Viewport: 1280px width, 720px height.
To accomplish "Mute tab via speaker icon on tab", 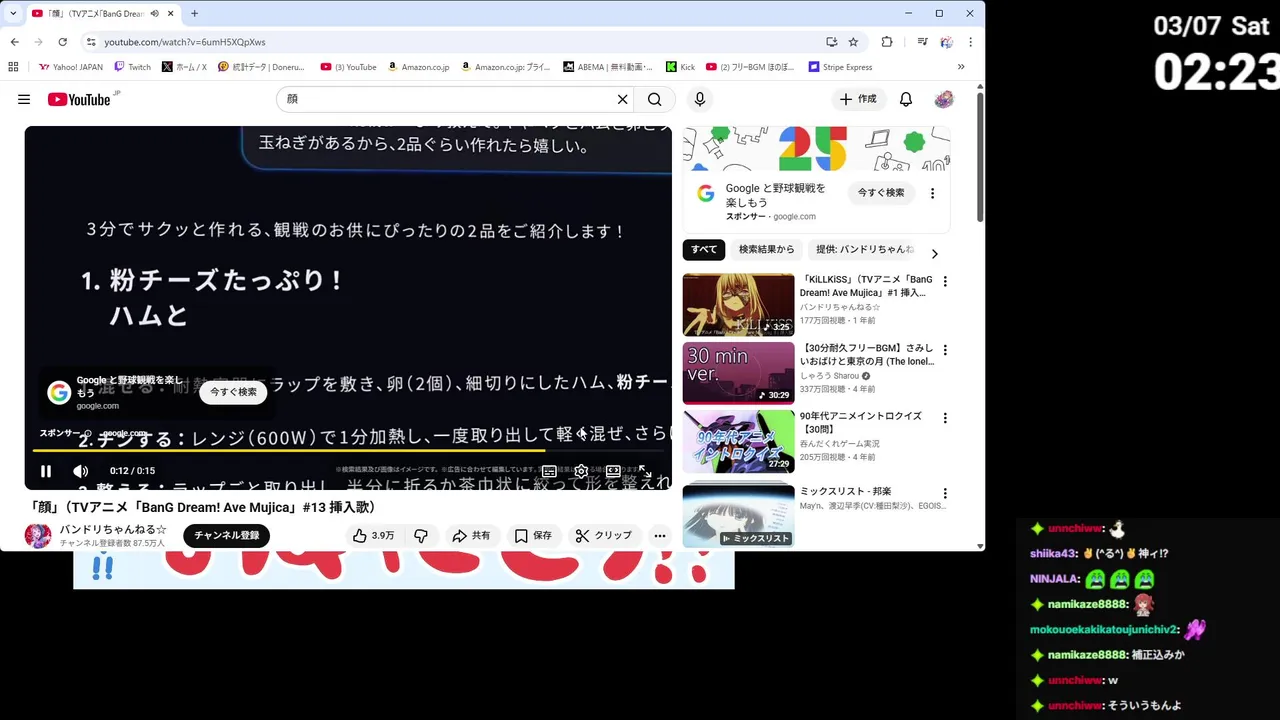I will pyautogui.click(x=154, y=13).
